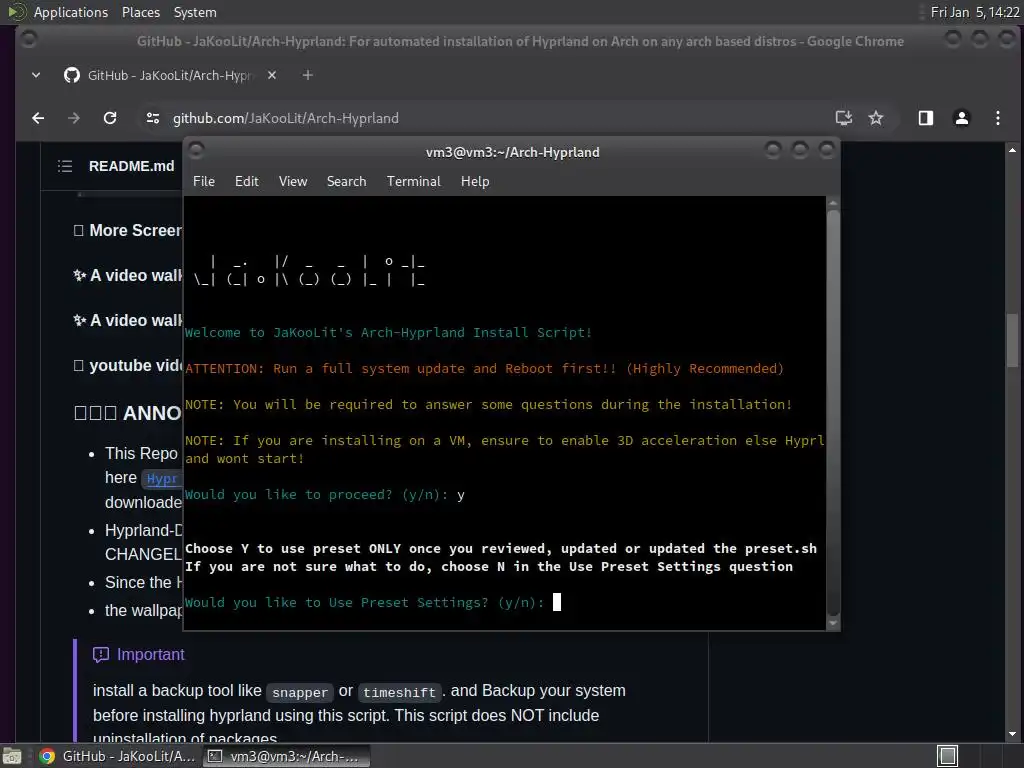
Task: Switch to vm3@vm3 terminal taskbar button
Action: click(x=286, y=756)
